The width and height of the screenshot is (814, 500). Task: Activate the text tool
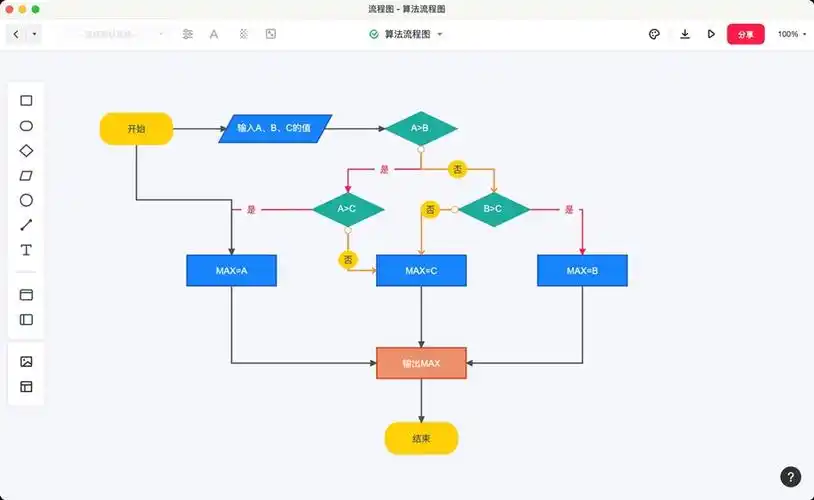(x=27, y=250)
